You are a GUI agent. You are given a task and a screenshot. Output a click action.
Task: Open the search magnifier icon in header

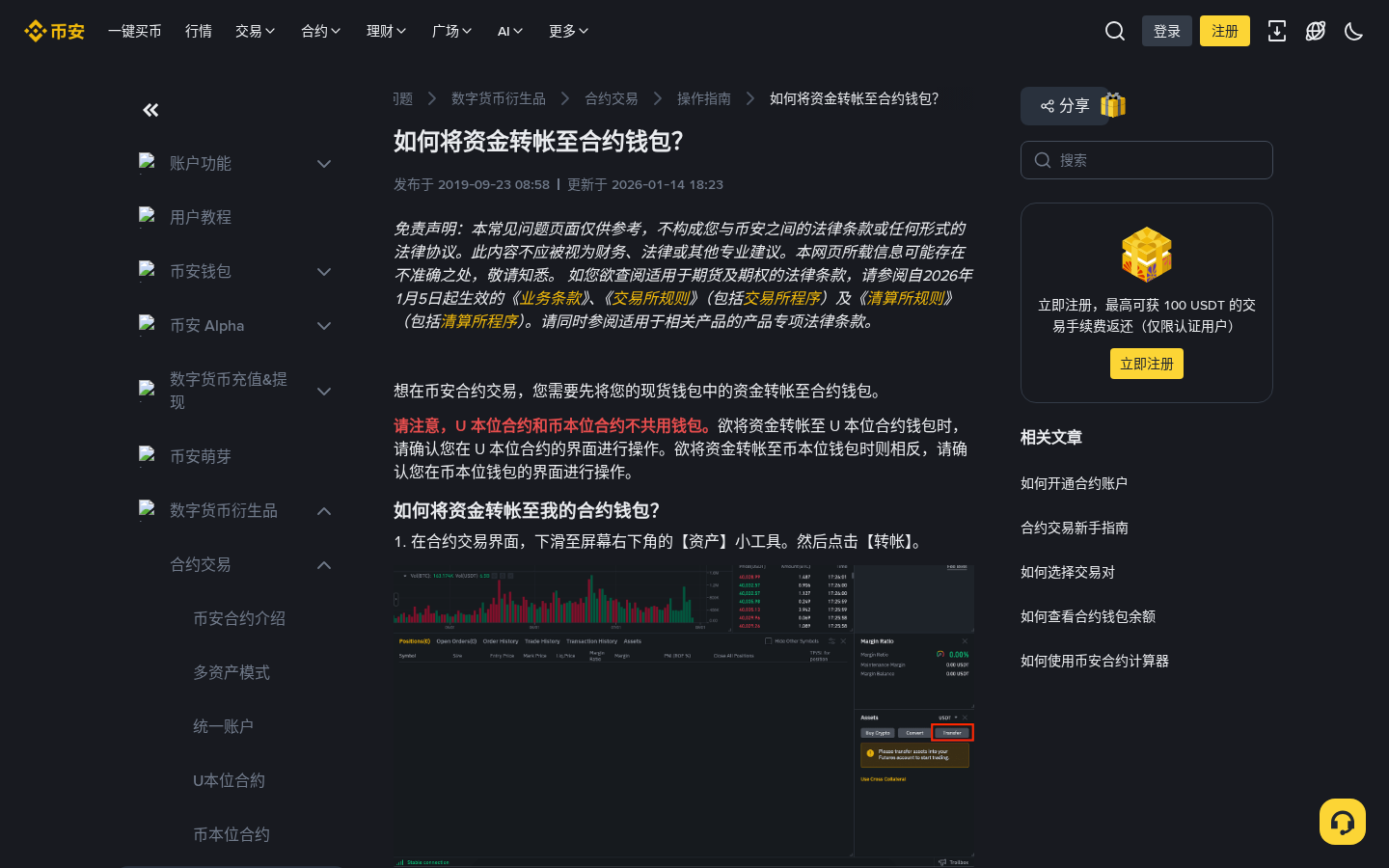1115,31
